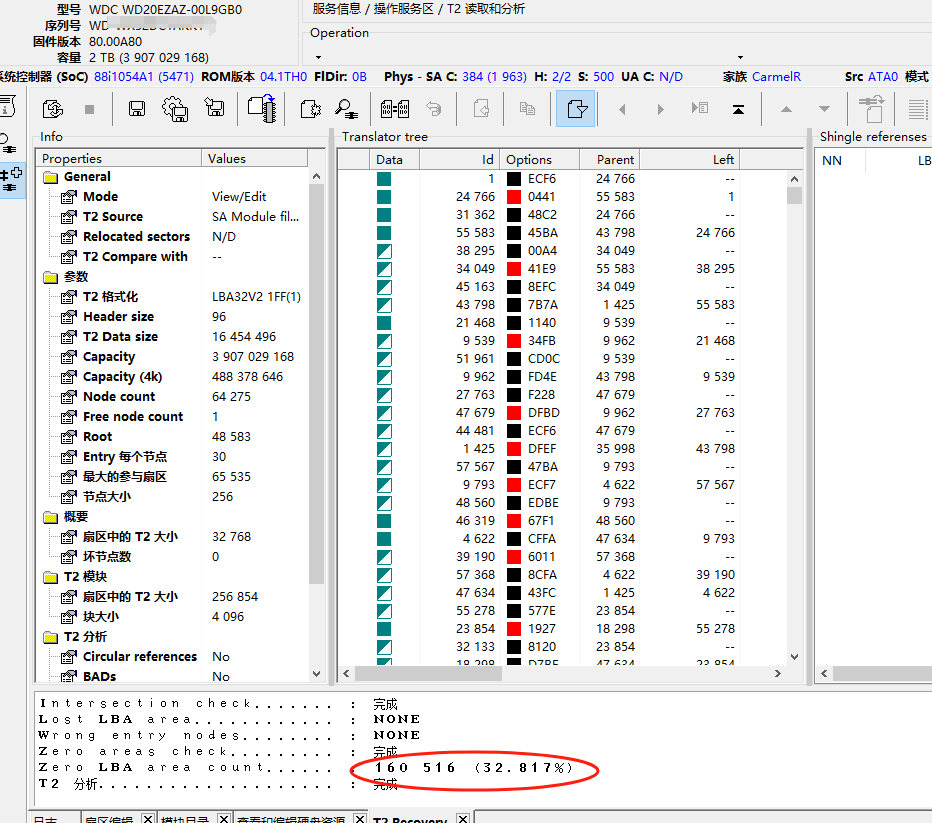The image size is (932, 823).
Task: Close the T2 Recovery tab
Action: point(463,818)
